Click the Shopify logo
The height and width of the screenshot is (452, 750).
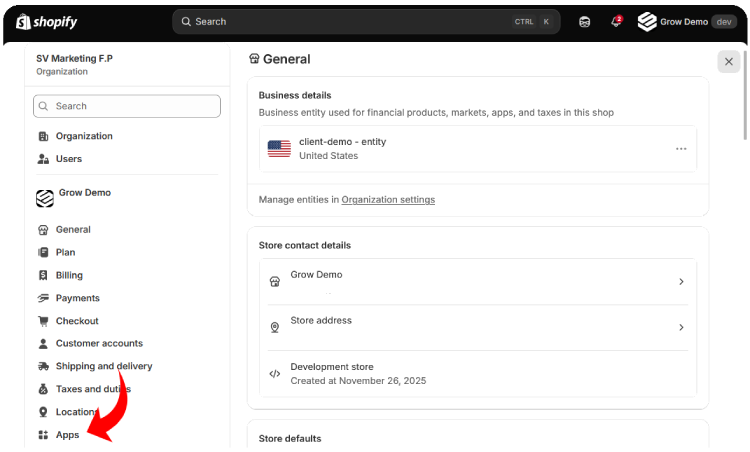46,22
